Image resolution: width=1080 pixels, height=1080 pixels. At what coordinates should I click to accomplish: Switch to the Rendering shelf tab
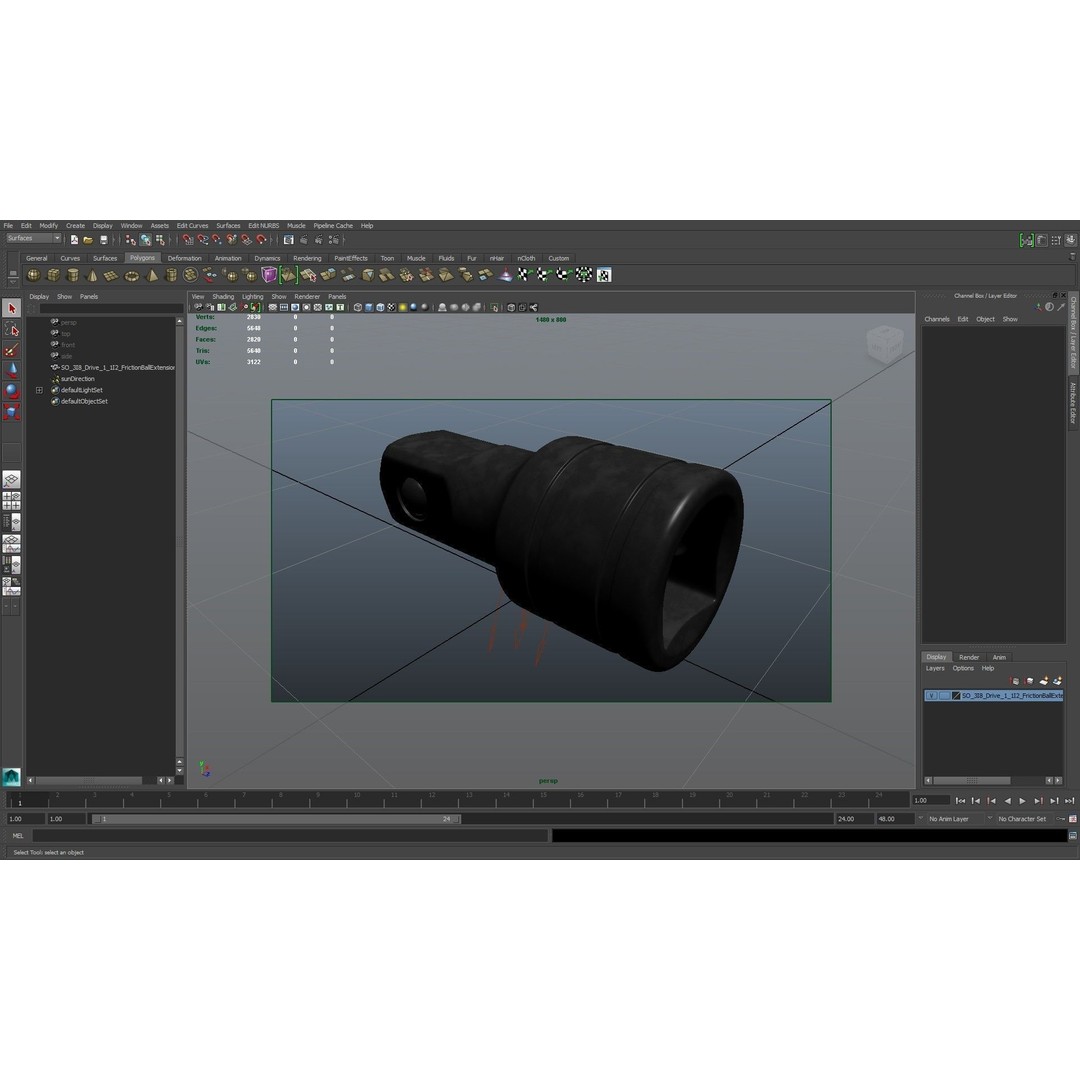tap(307, 258)
